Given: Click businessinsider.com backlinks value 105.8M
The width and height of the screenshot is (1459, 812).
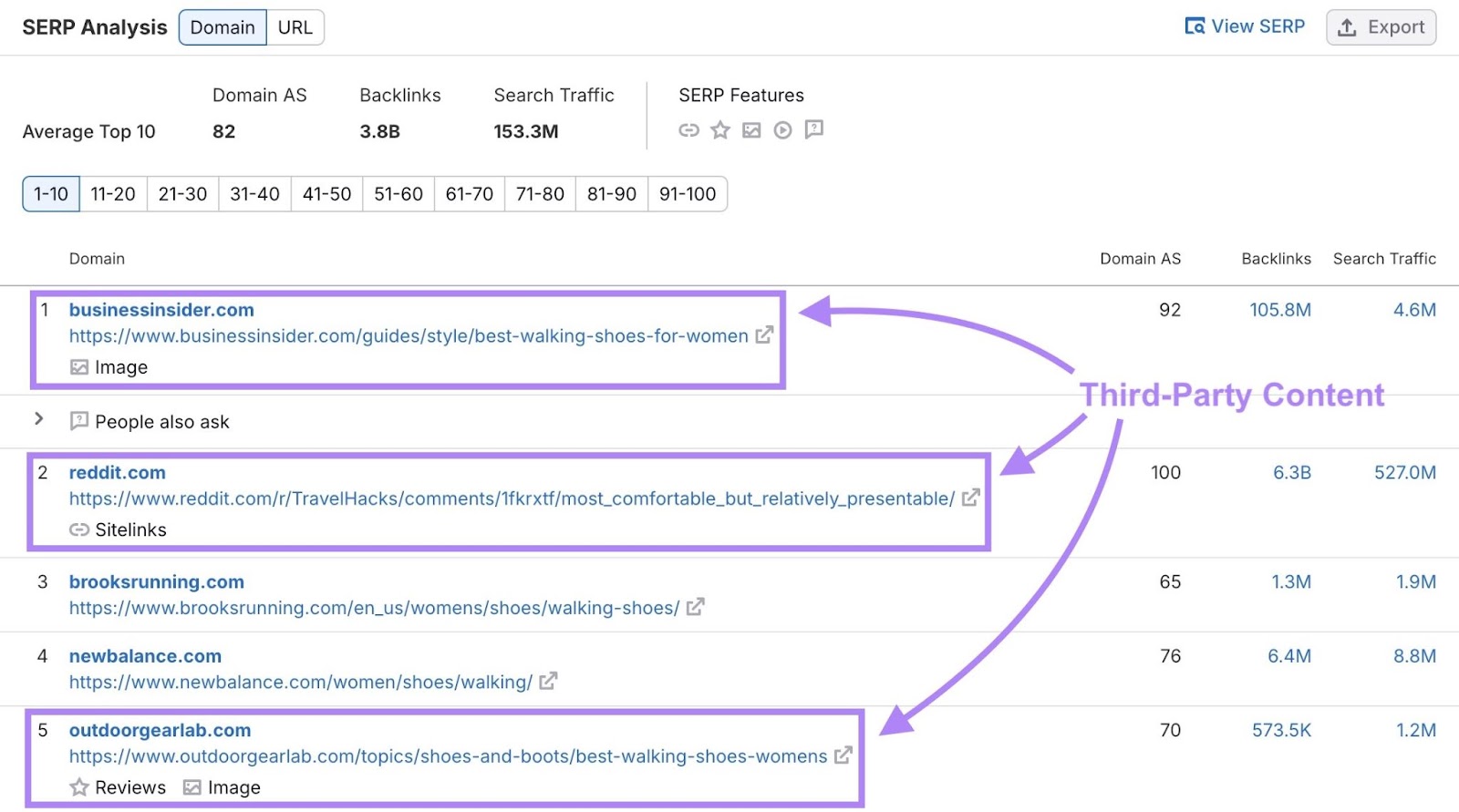Looking at the screenshot, I should point(1279,310).
